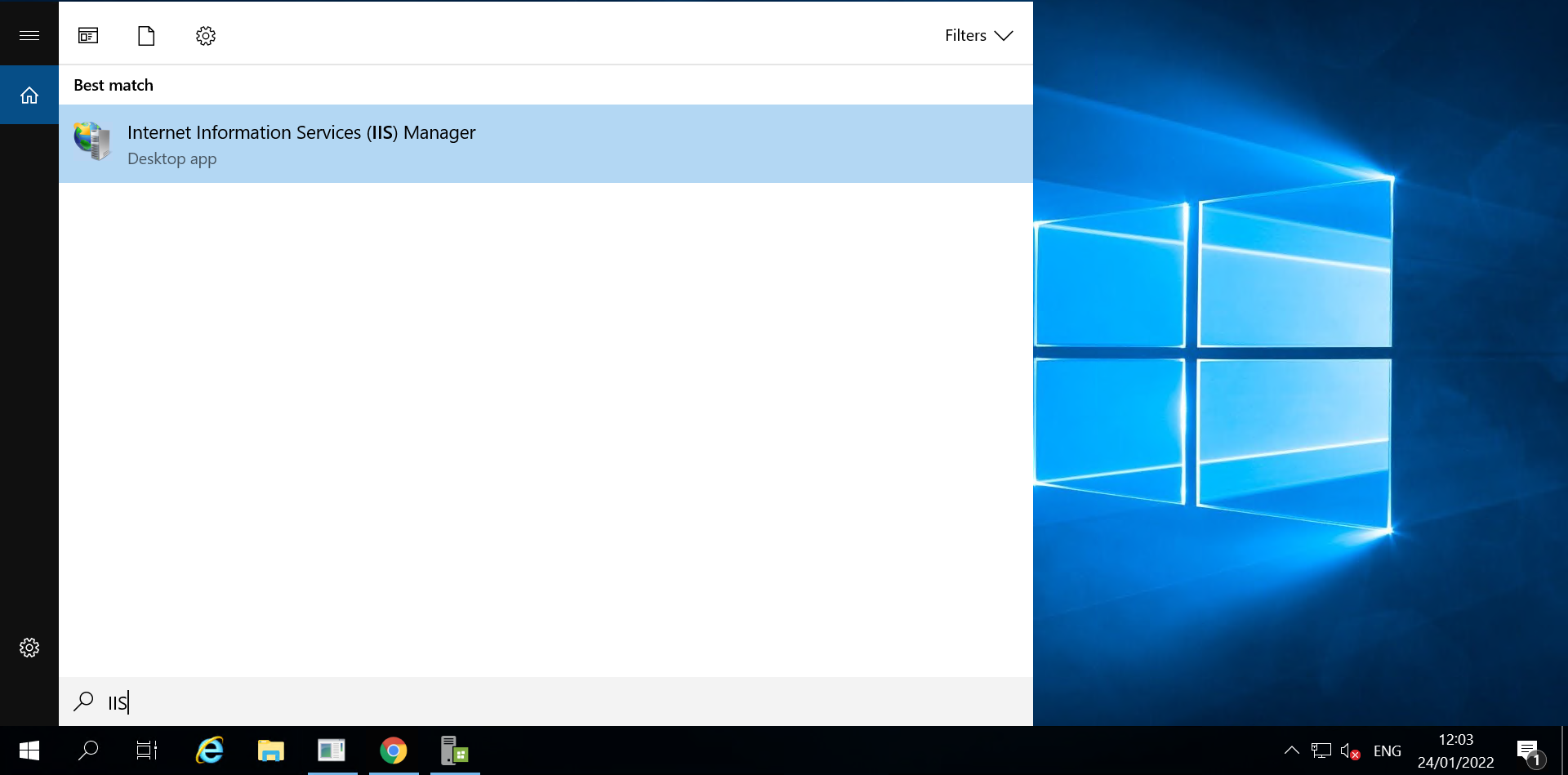Expand the hamburger menu in search panel
Viewport: 1568px width, 775px height.
pyautogui.click(x=29, y=35)
